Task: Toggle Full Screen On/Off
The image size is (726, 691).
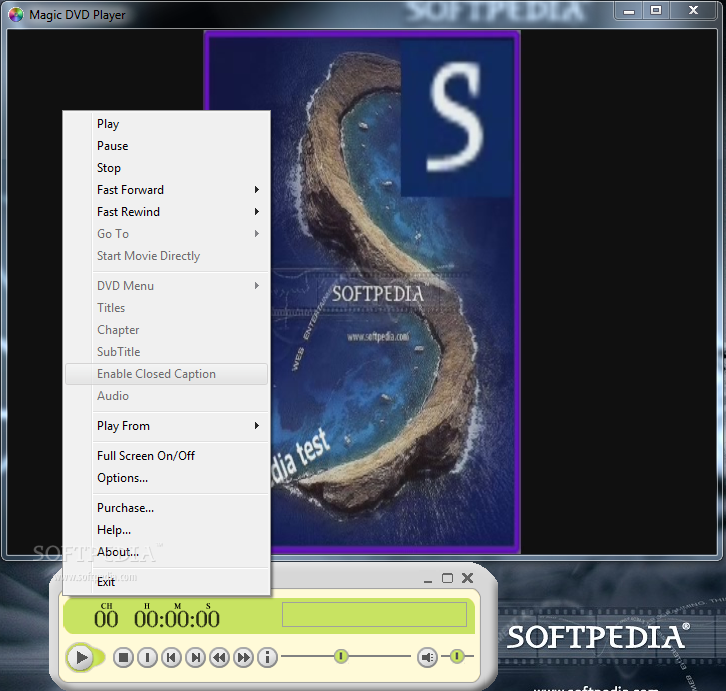Action: coord(167,456)
